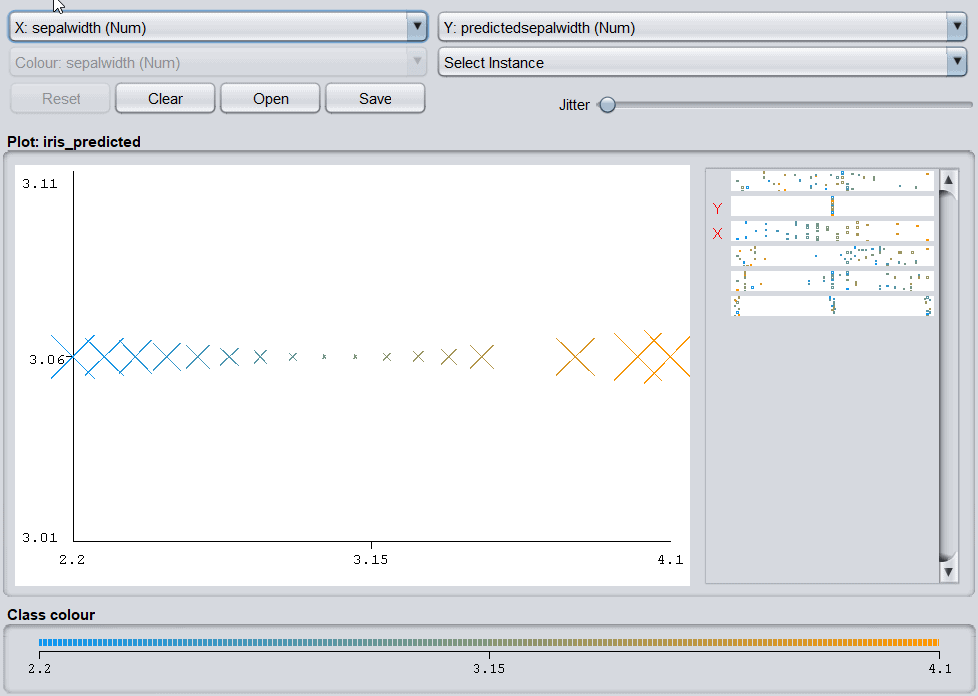Viewport: 978px width, 696px height.
Task: Open the Select Instance dropdown
Action: (702, 62)
